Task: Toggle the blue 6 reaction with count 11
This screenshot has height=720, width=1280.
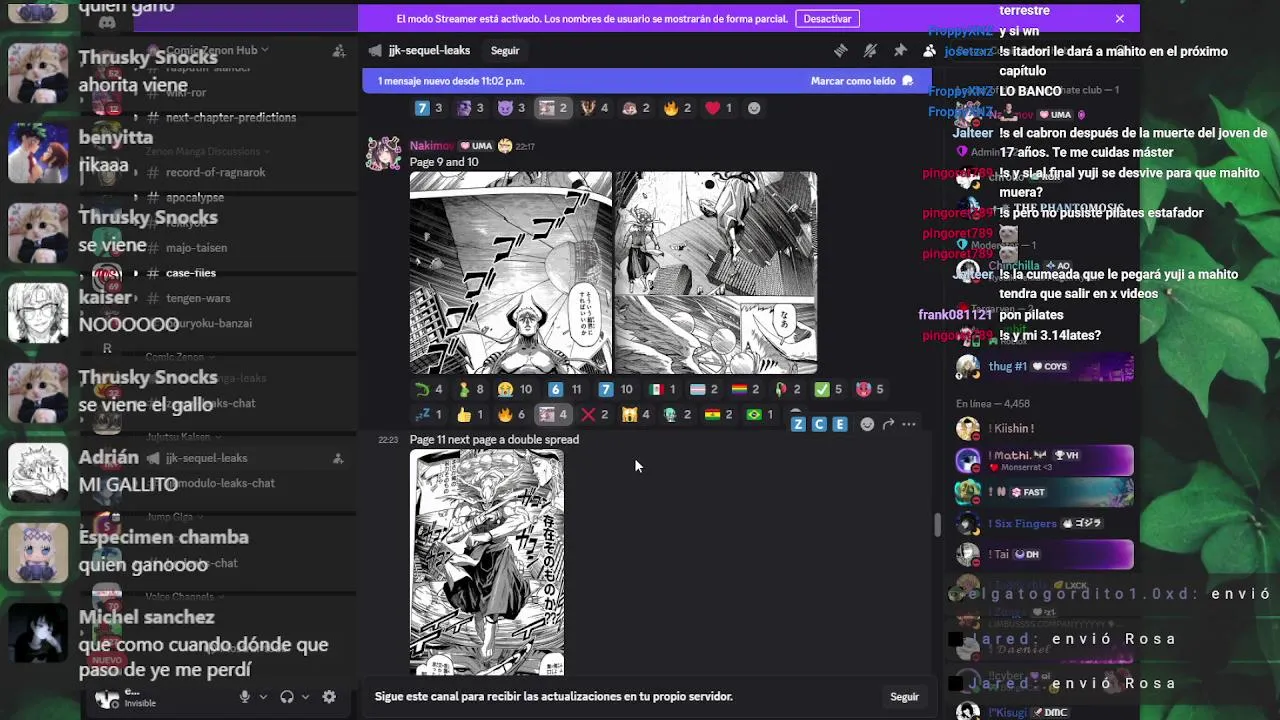Action: 565,389
